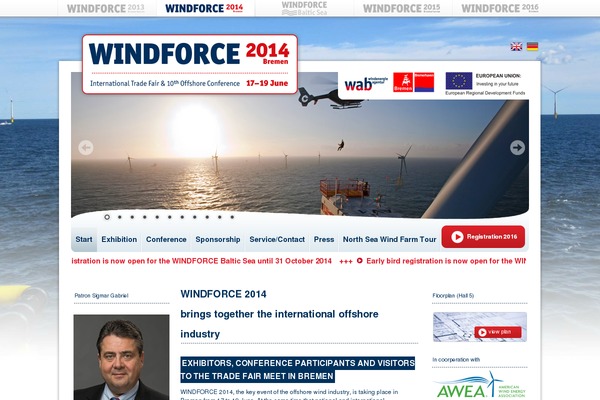Select the second slideshow dot
Viewport: 600px width, 400px height.
[120, 217]
